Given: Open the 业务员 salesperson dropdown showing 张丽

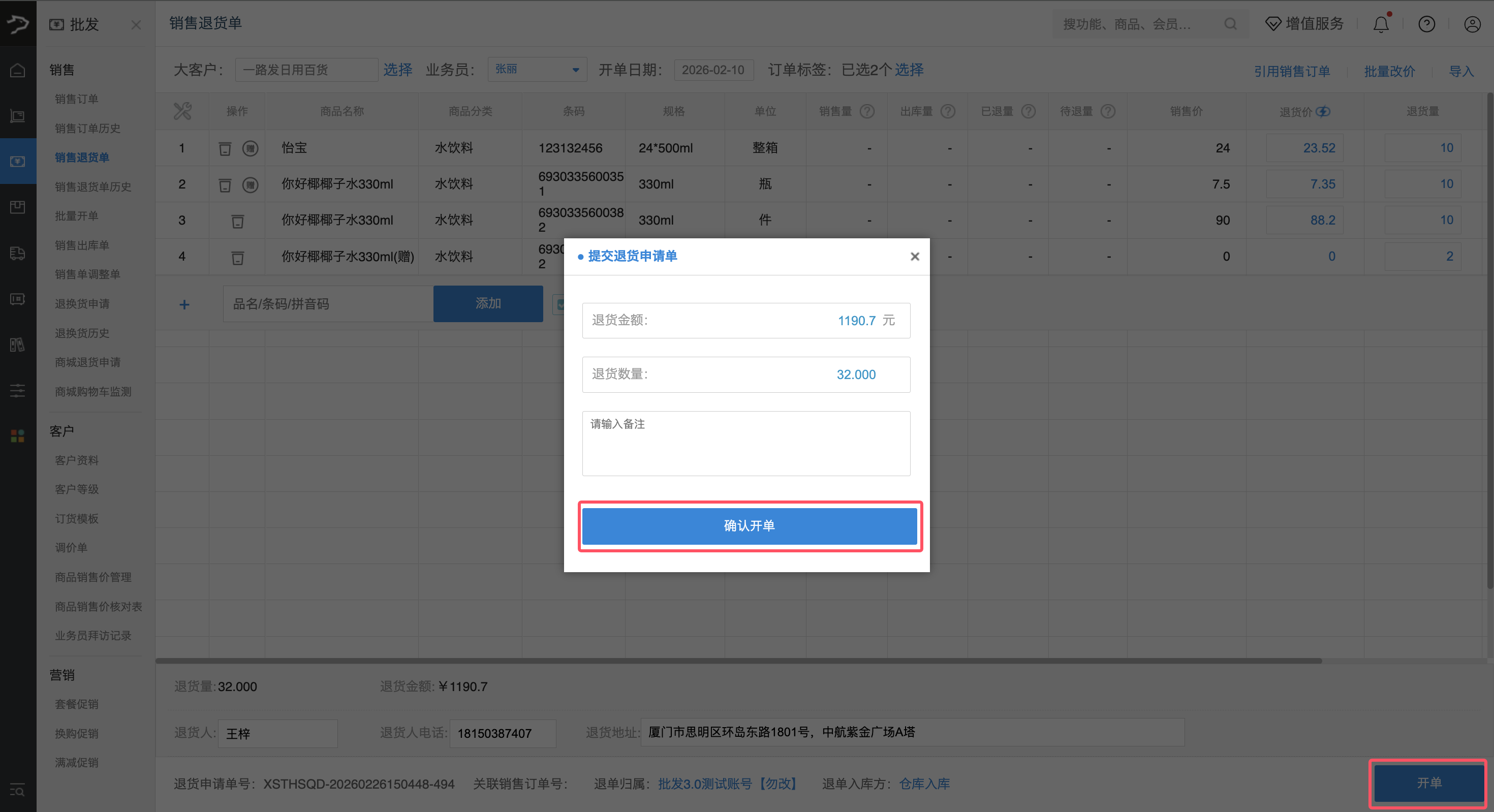Looking at the screenshot, I should click(537, 69).
